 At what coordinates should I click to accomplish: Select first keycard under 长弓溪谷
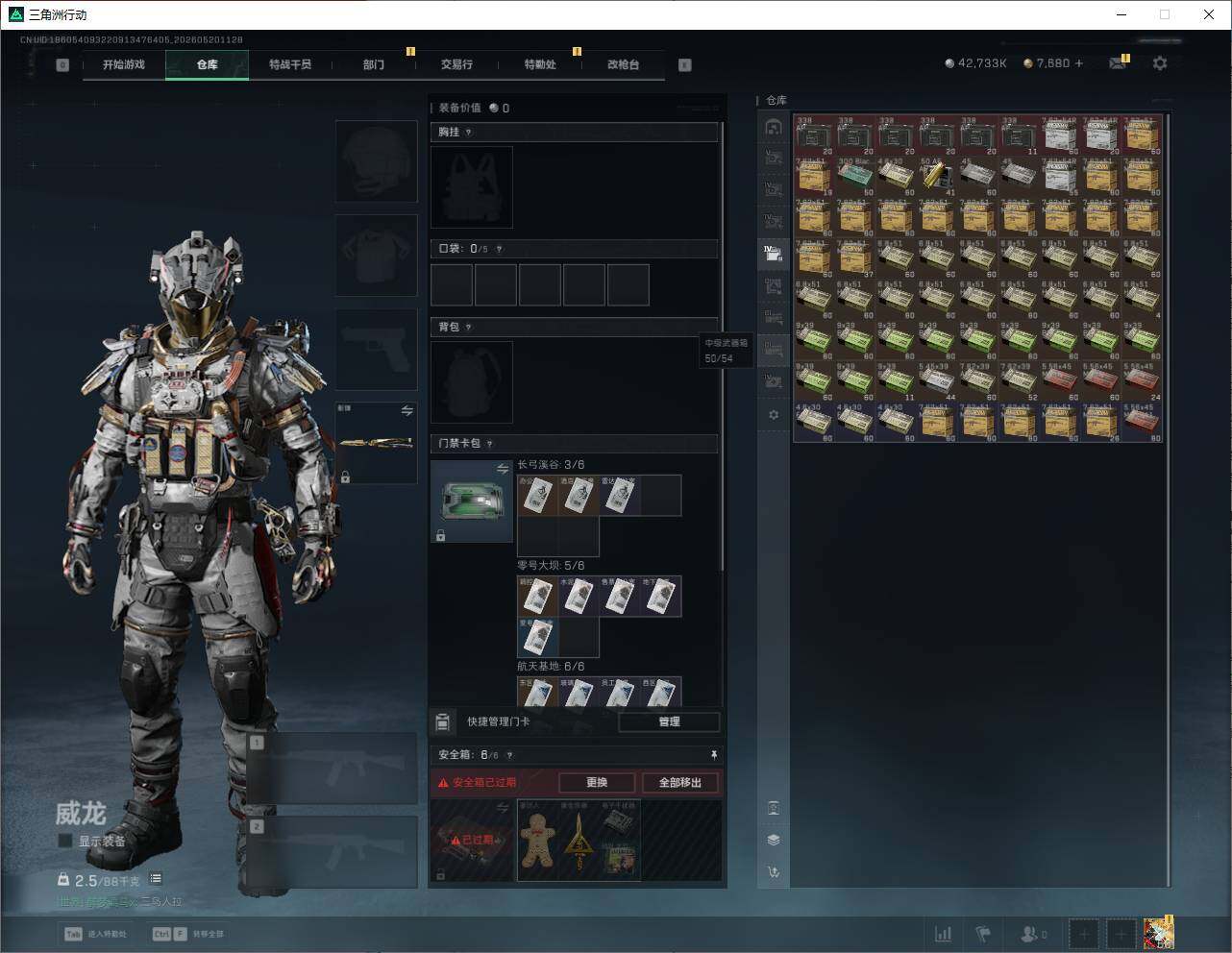pos(538,495)
